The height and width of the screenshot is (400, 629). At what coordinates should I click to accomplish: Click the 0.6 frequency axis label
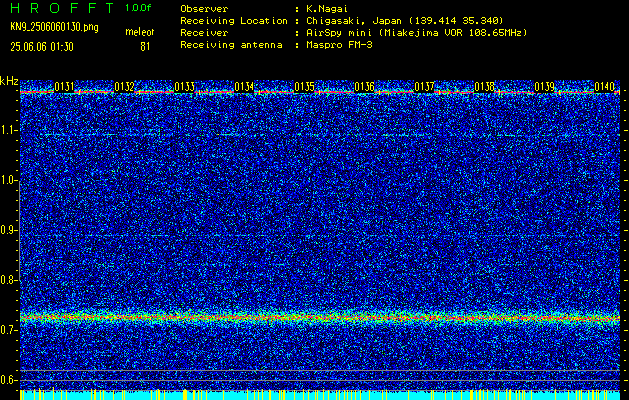(x=9, y=380)
